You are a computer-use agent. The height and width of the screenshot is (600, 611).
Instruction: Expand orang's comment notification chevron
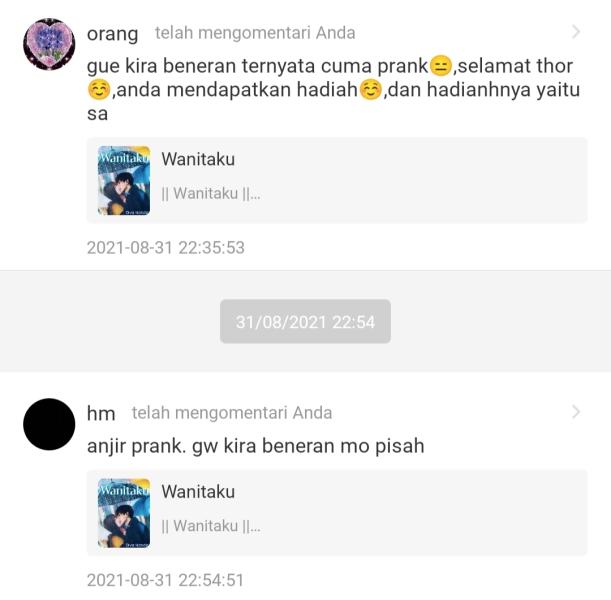coord(576,32)
